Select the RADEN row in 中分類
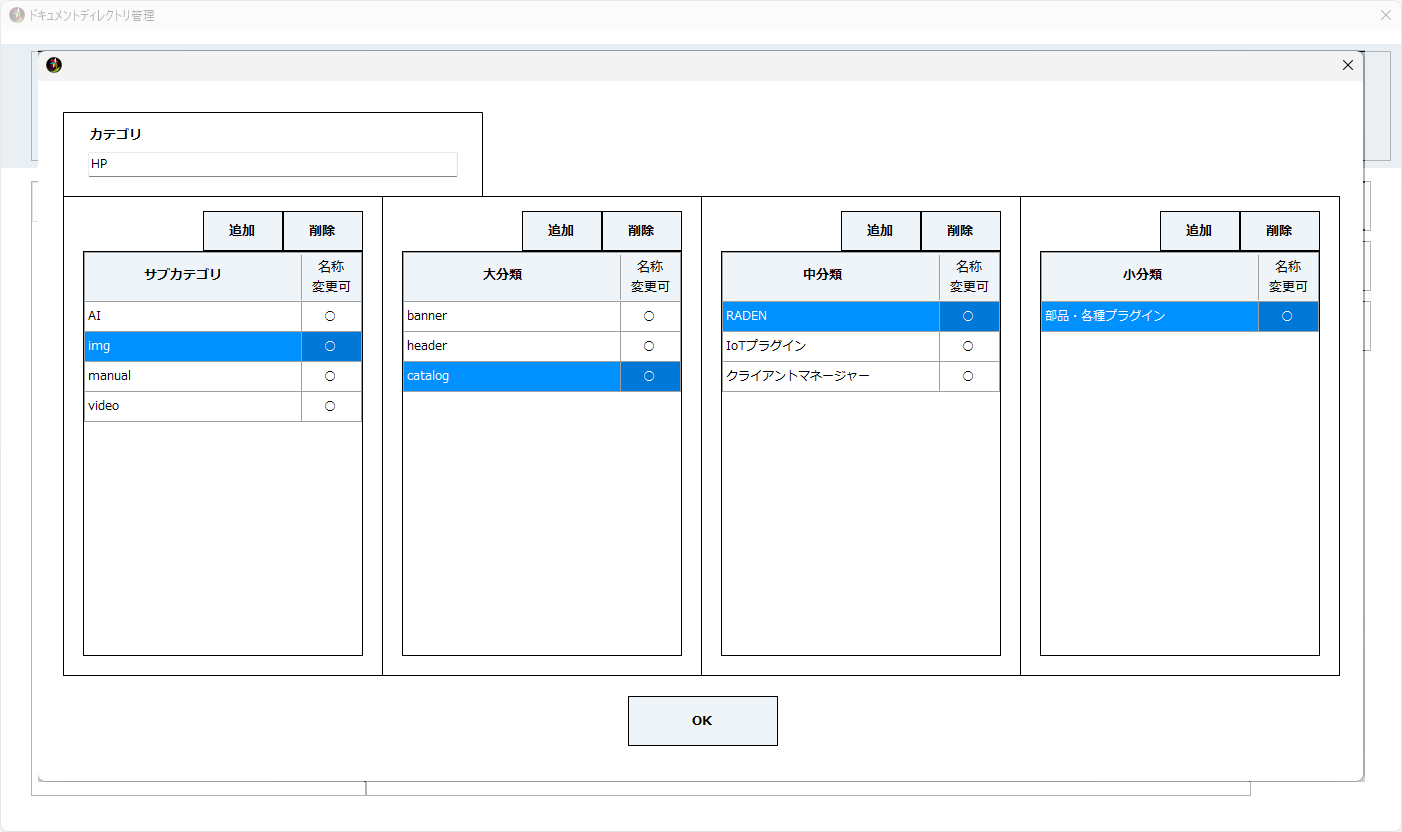 coord(861,316)
